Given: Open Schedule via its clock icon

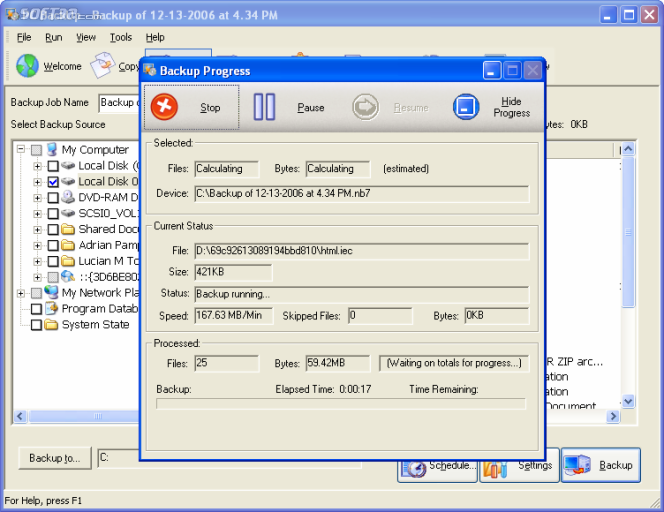Looking at the screenshot, I should (414, 468).
